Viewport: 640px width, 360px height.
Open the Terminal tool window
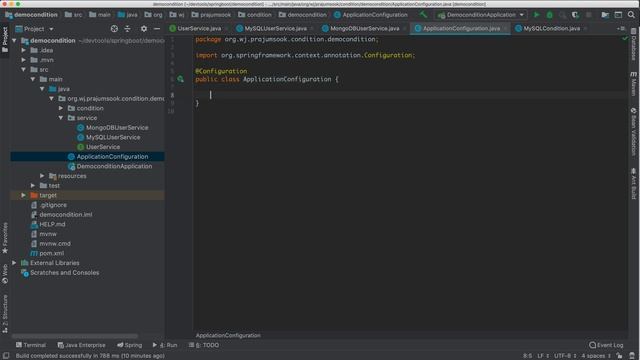point(31,345)
